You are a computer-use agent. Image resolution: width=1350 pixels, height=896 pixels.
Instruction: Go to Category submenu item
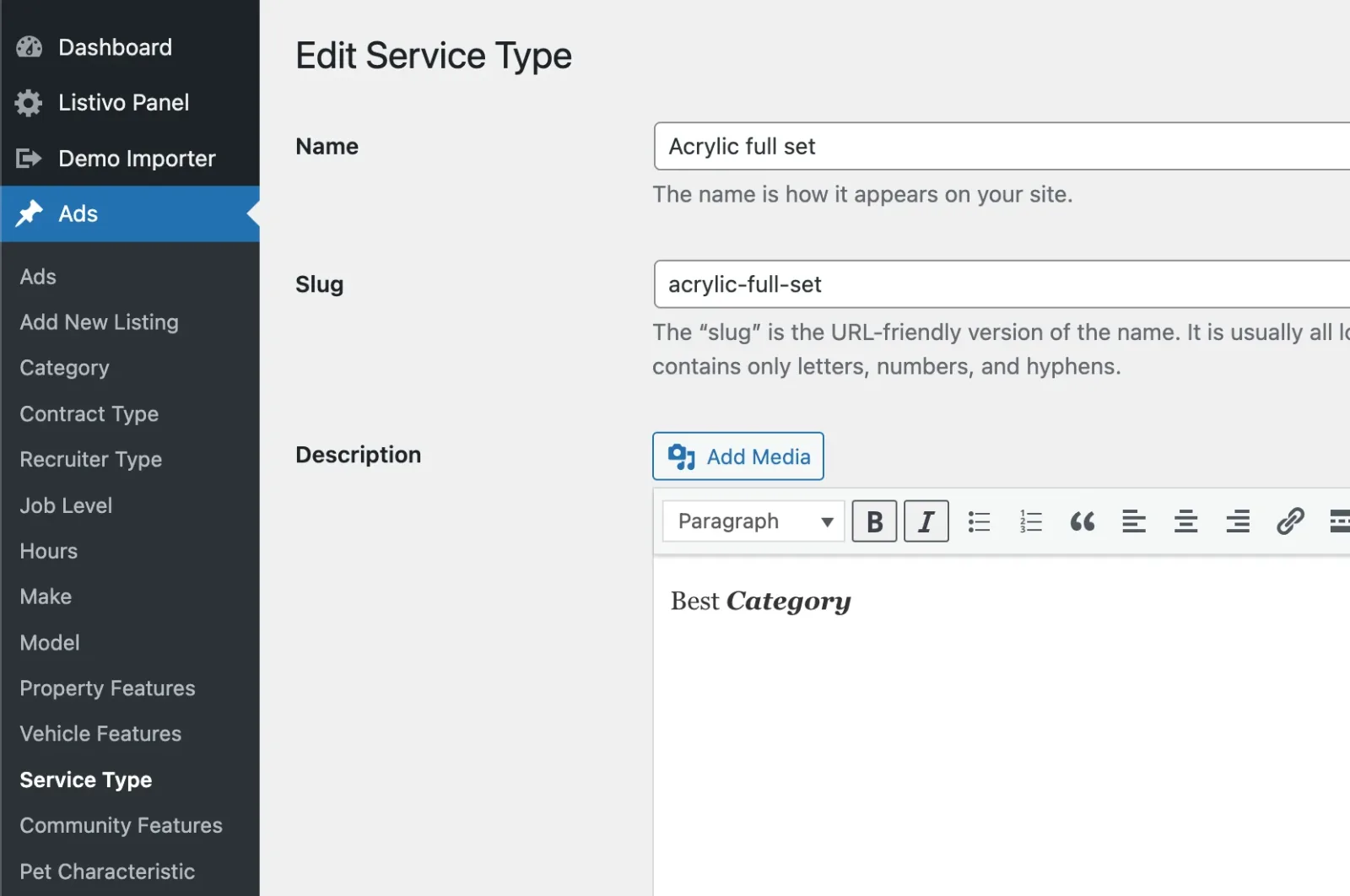click(x=64, y=368)
